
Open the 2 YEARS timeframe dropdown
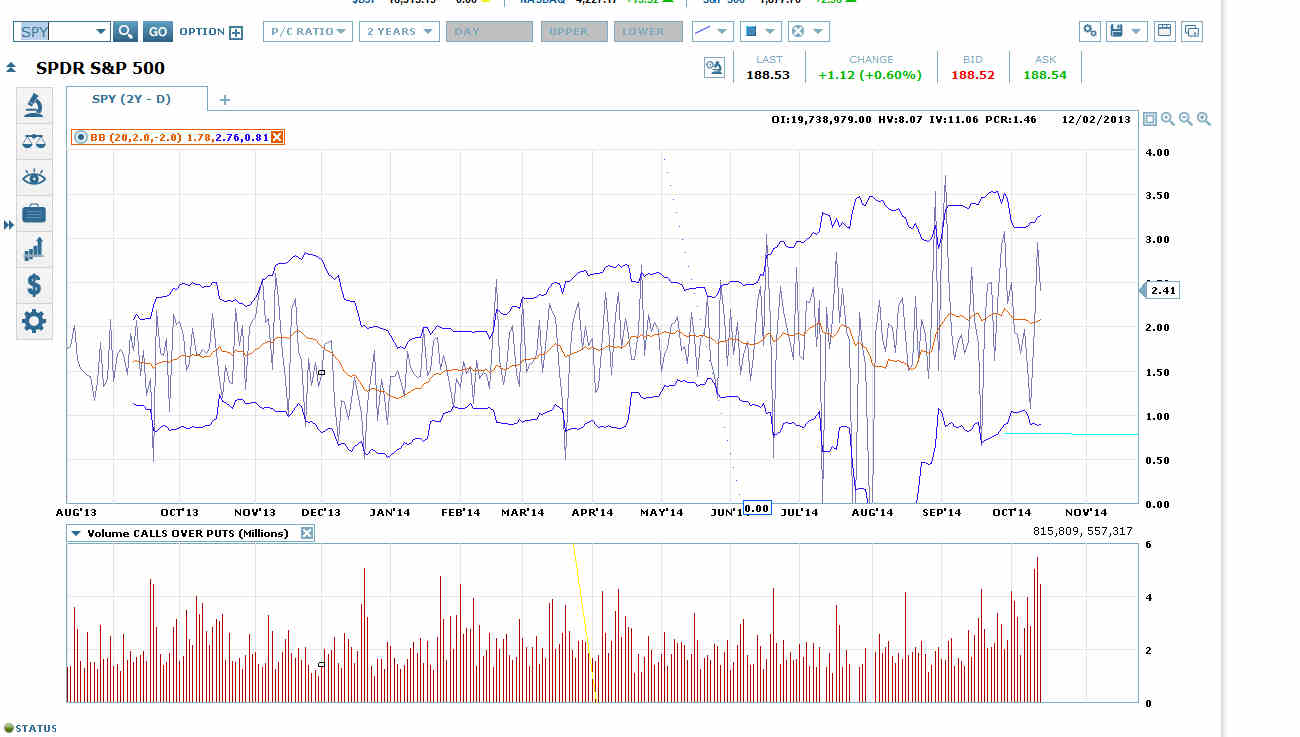pos(399,32)
